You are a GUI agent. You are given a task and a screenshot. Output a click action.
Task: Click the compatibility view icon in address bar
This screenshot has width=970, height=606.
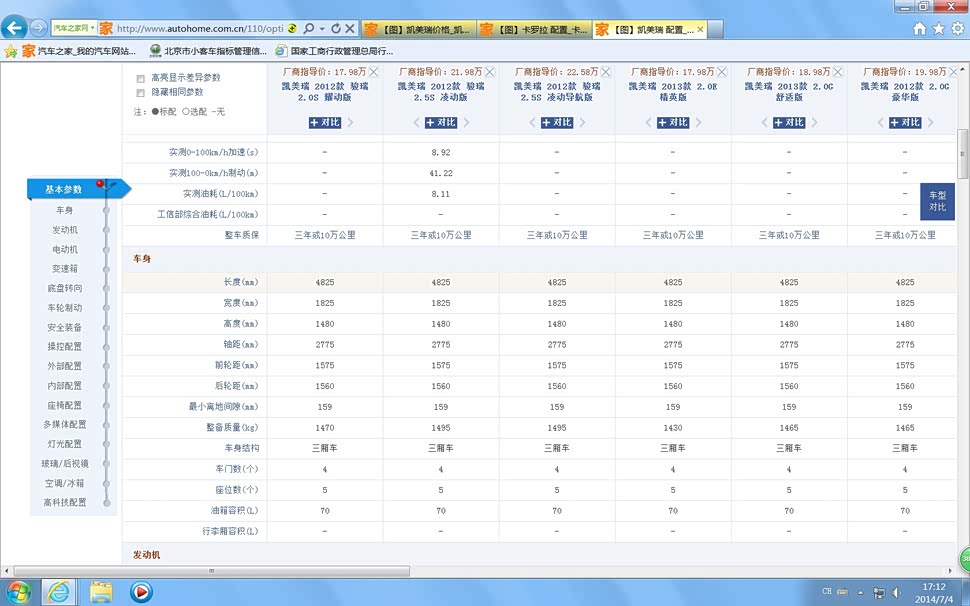point(292,28)
